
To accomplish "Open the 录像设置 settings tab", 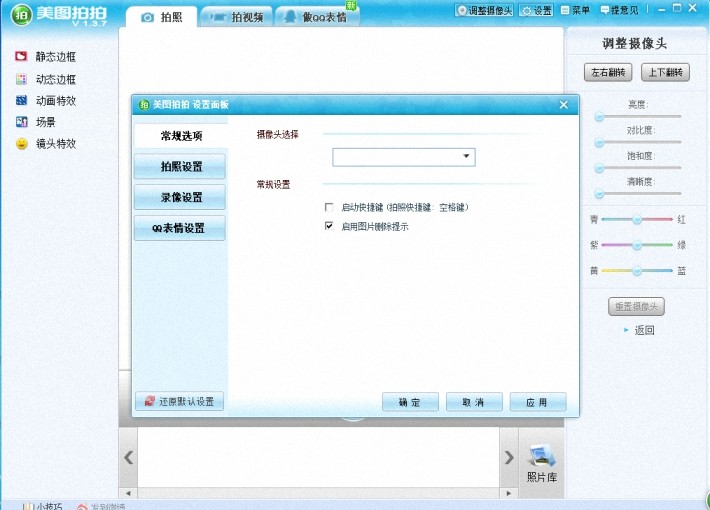I will click(180, 197).
